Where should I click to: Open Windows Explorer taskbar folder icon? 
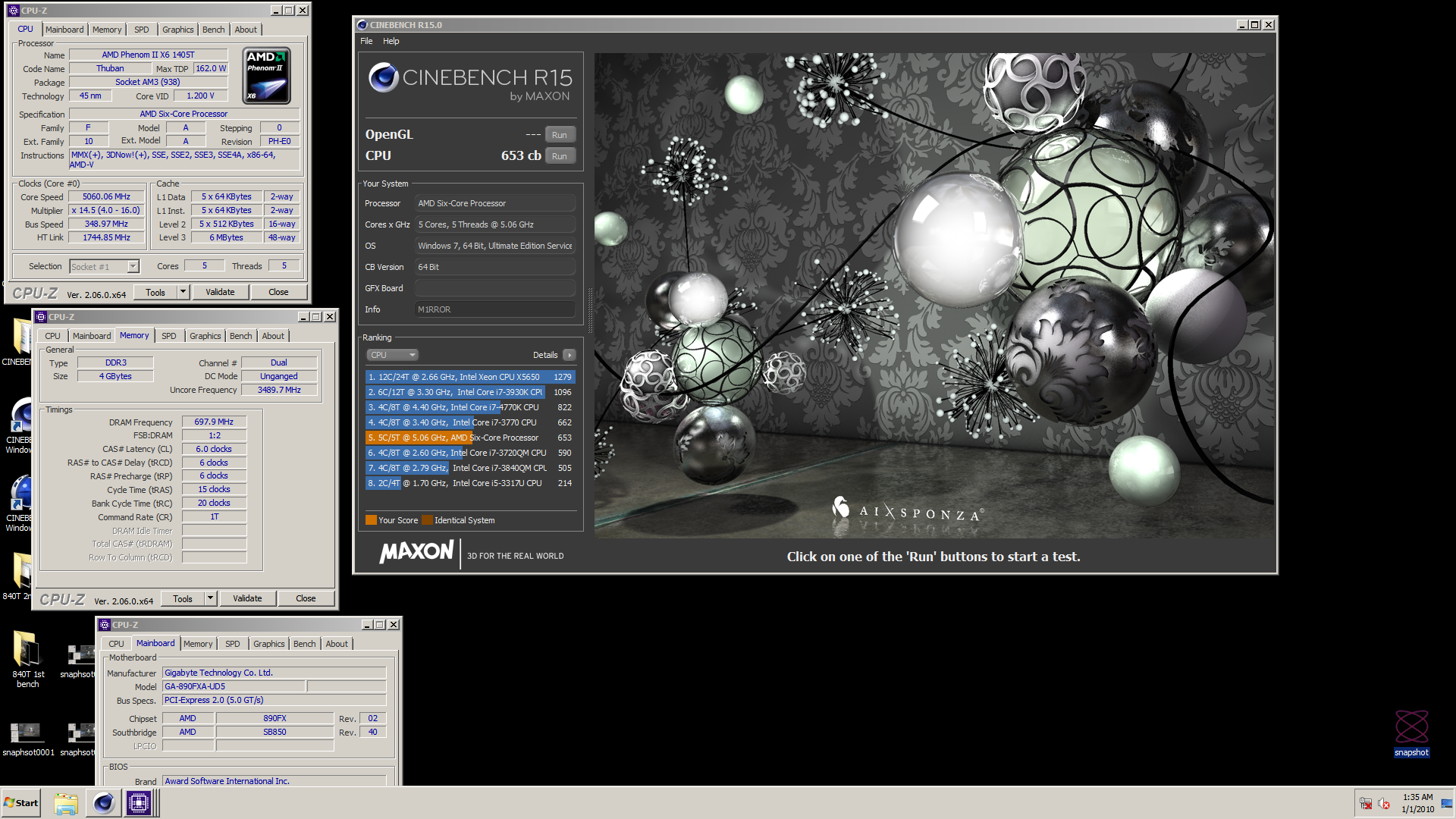tap(66, 803)
